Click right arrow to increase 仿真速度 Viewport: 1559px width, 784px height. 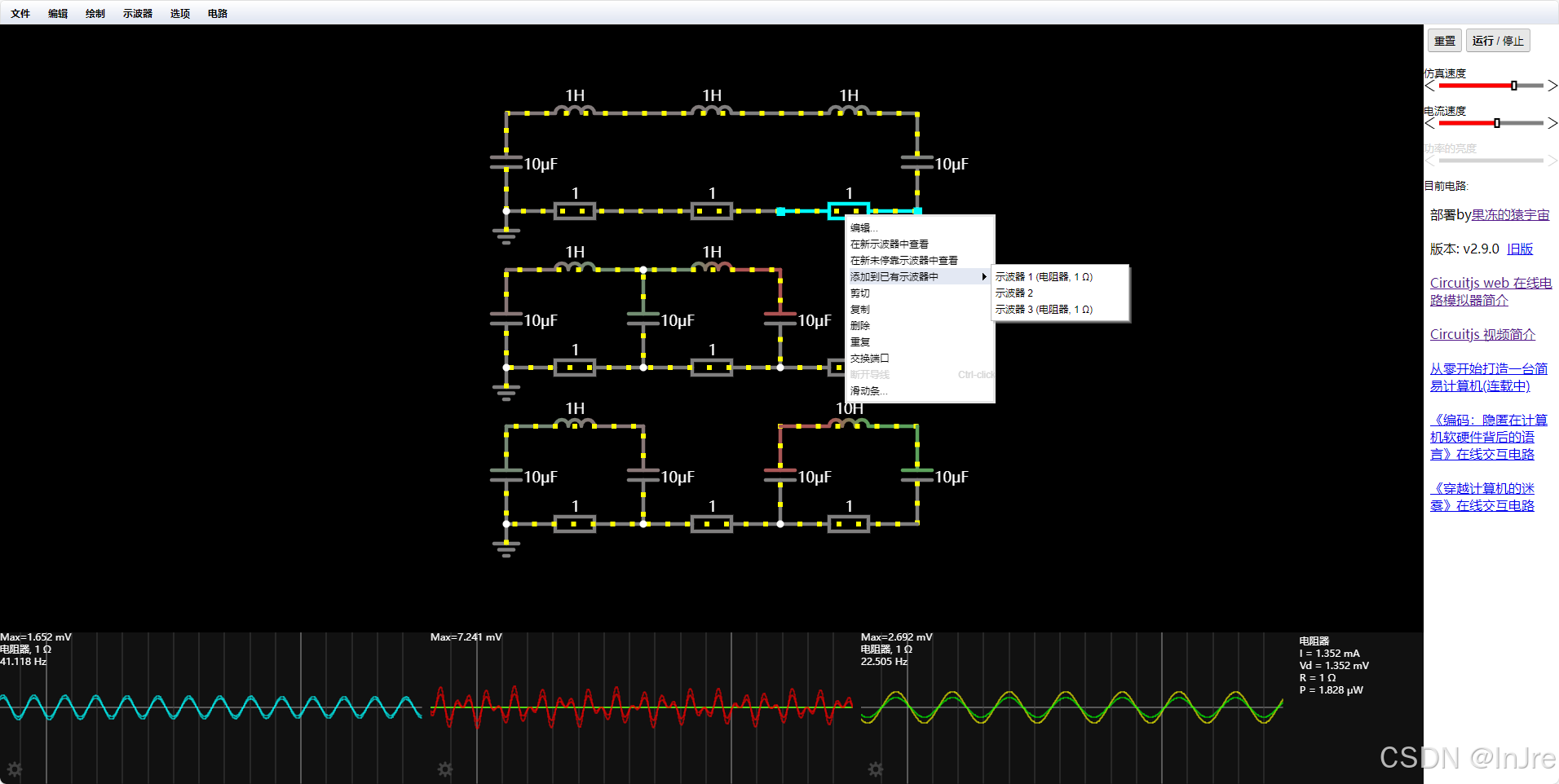[1552, 86]
